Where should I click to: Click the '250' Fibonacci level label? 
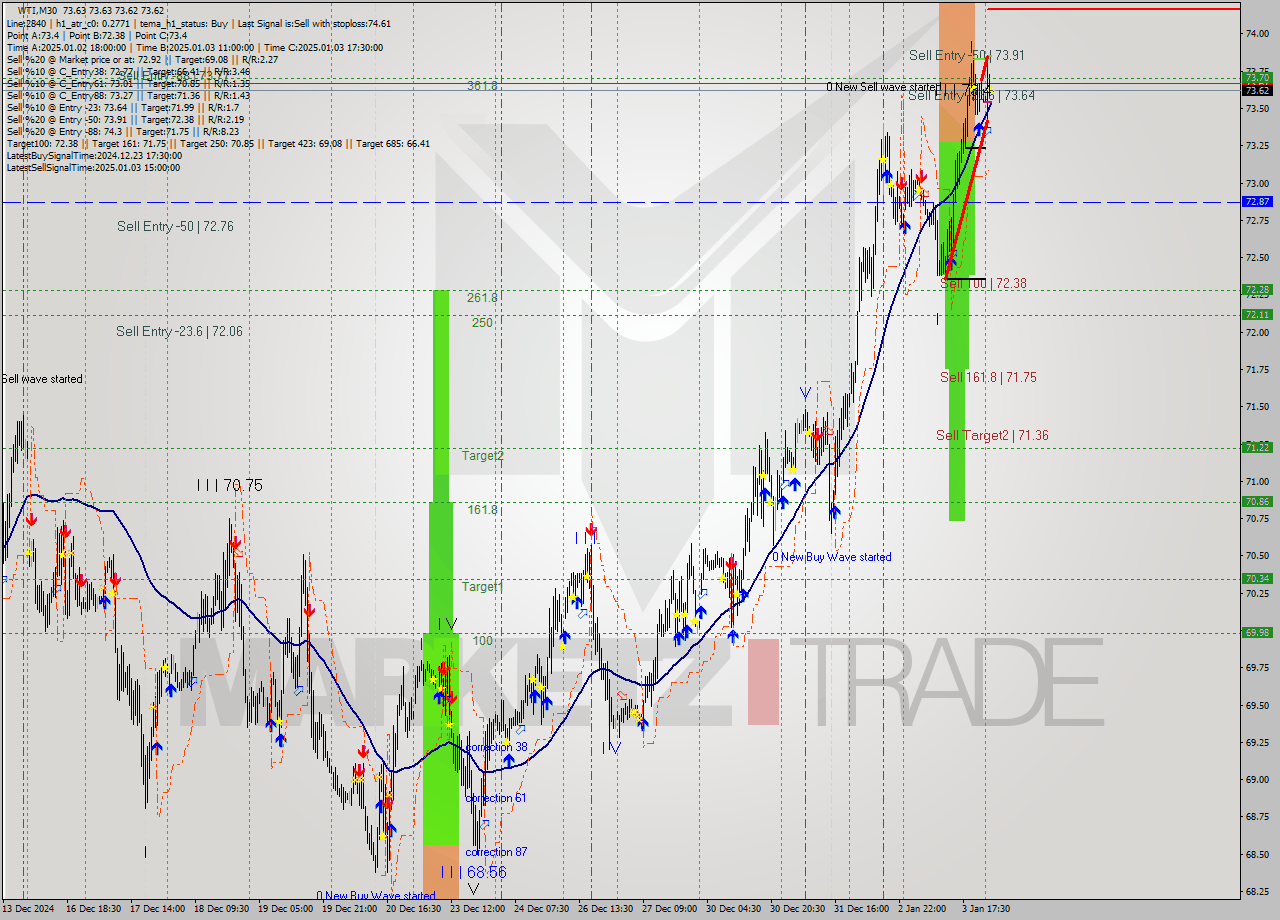click(482, 323)
